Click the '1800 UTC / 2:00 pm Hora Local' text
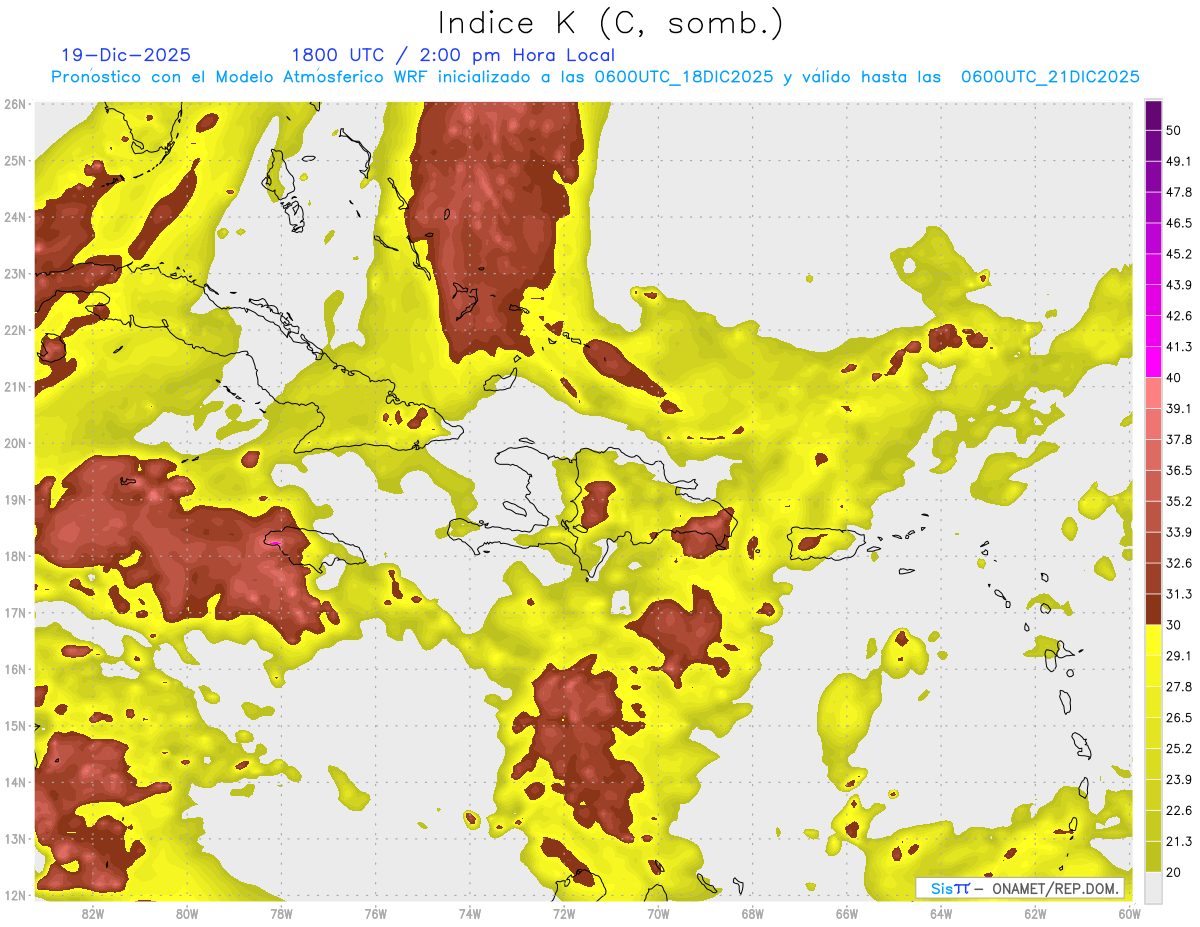 [x=453, y=55]
